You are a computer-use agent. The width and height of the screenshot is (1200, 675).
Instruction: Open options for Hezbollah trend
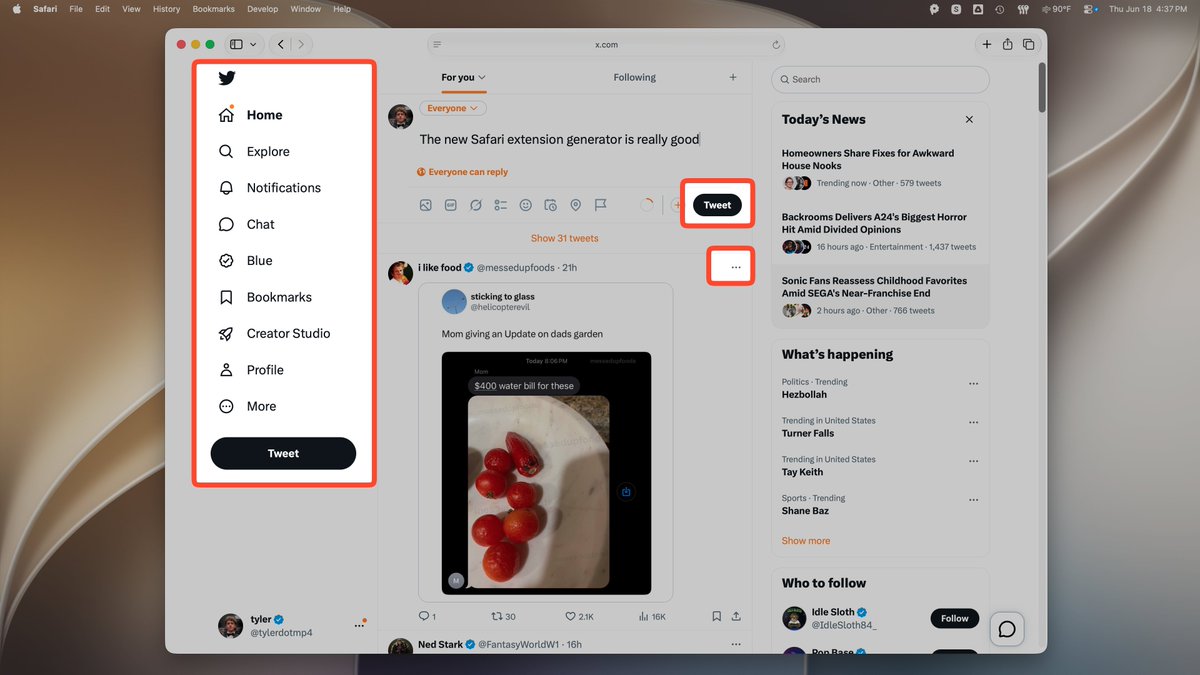tap(973, 383)
